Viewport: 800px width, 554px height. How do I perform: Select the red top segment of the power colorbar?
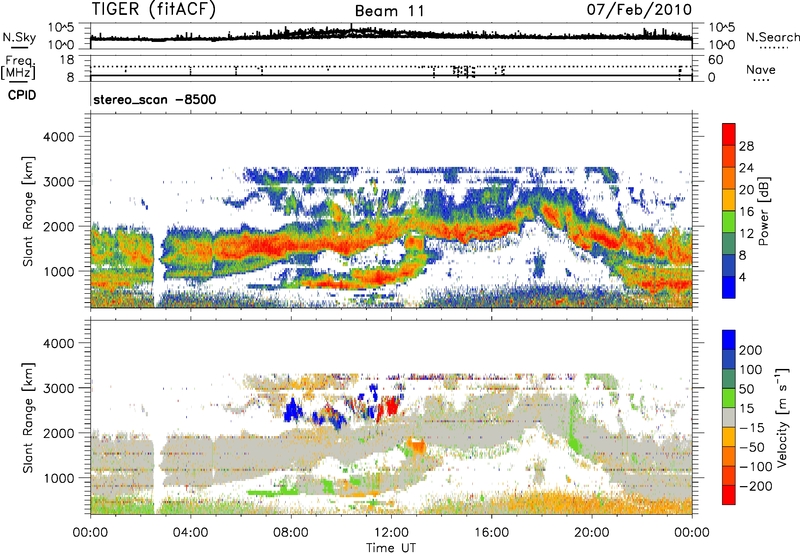point(729,135)
